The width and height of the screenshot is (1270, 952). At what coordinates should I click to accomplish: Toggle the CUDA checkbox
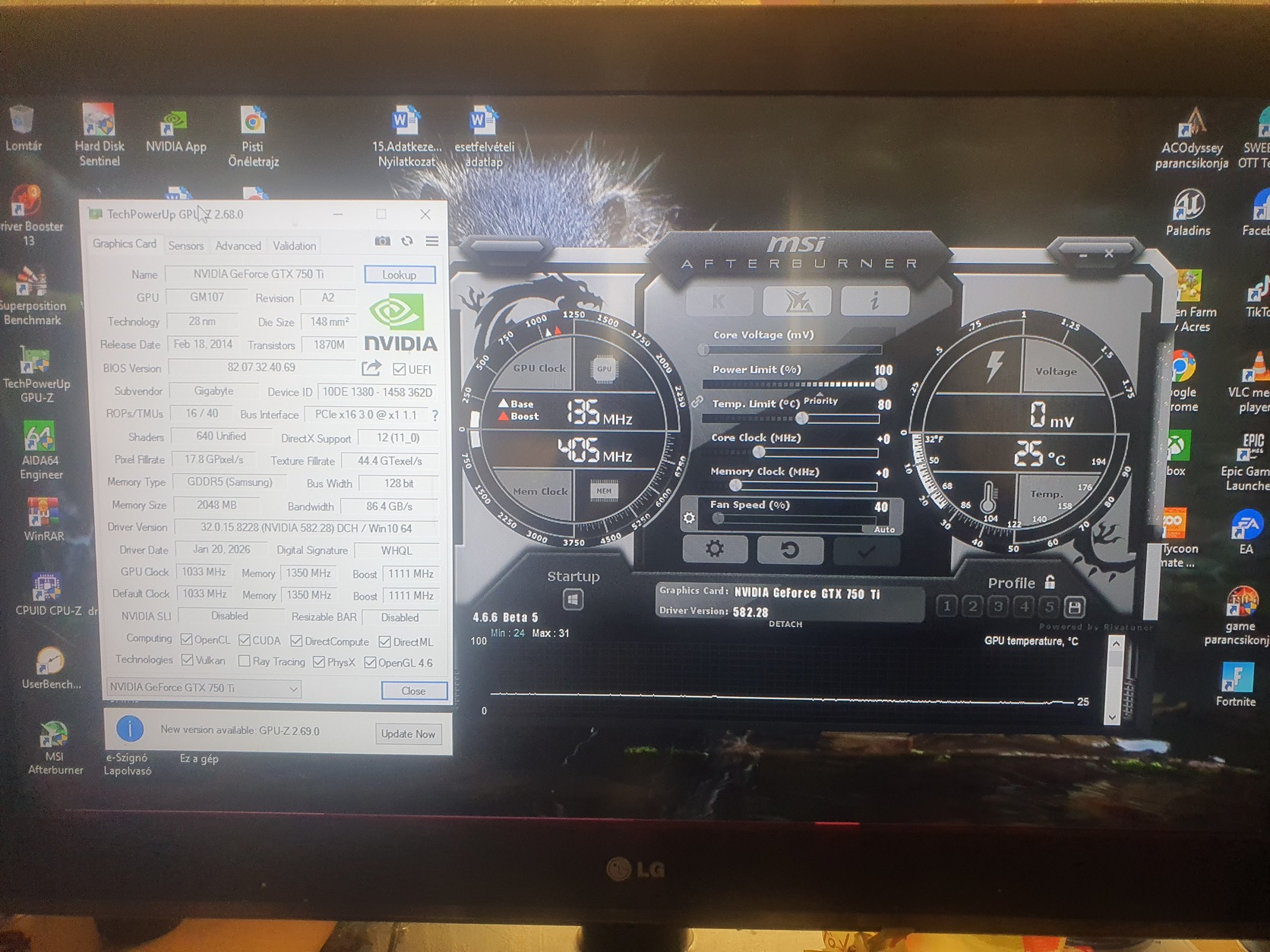click(x=245, y=641)
